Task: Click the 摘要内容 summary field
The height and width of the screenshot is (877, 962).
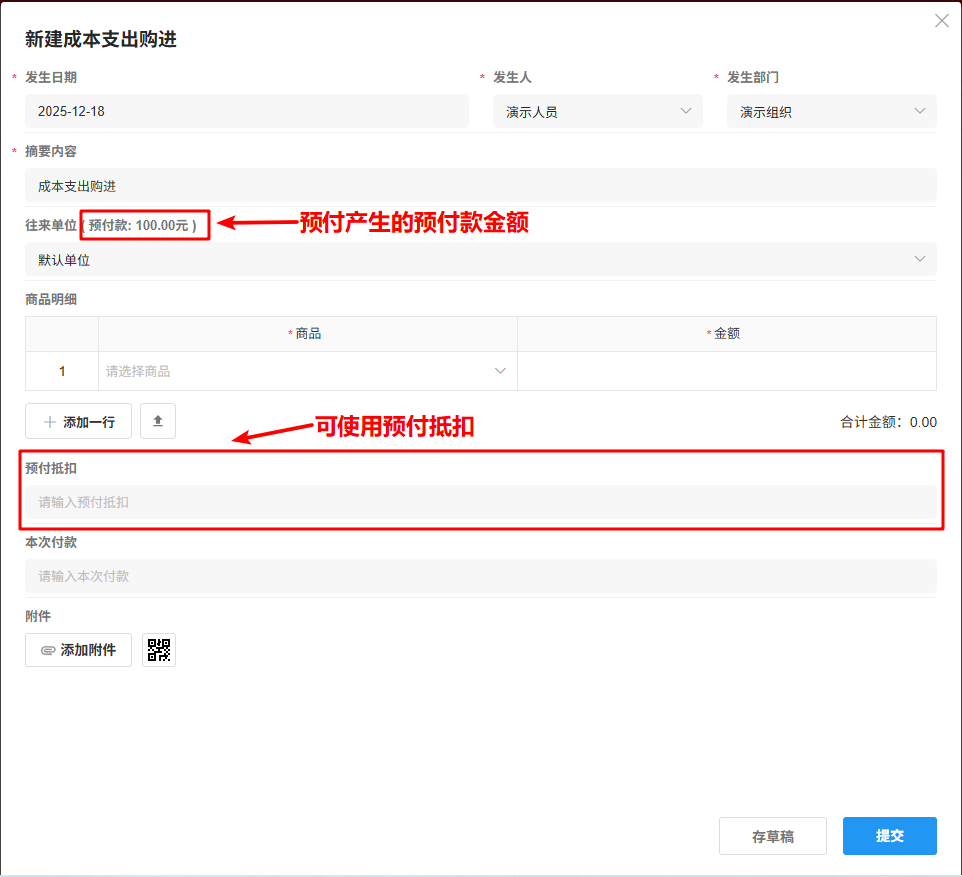Action: click(x=480, y=185)
